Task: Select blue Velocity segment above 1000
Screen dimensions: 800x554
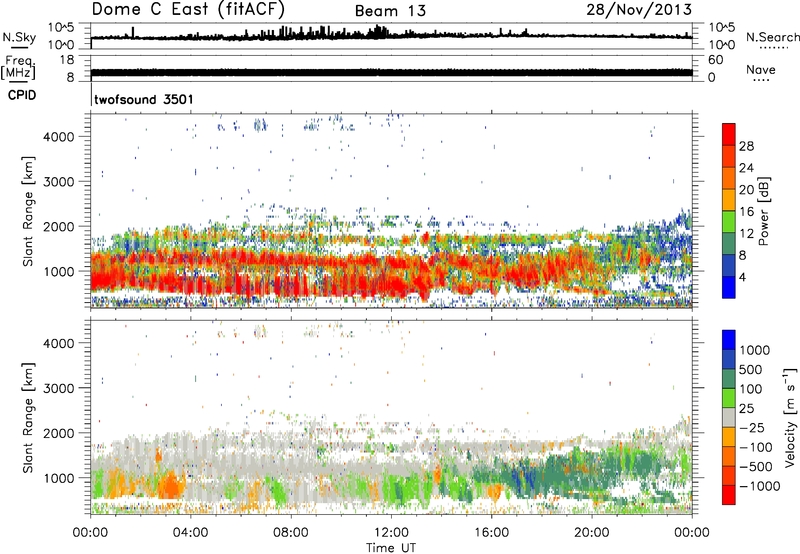Action: 729,340
